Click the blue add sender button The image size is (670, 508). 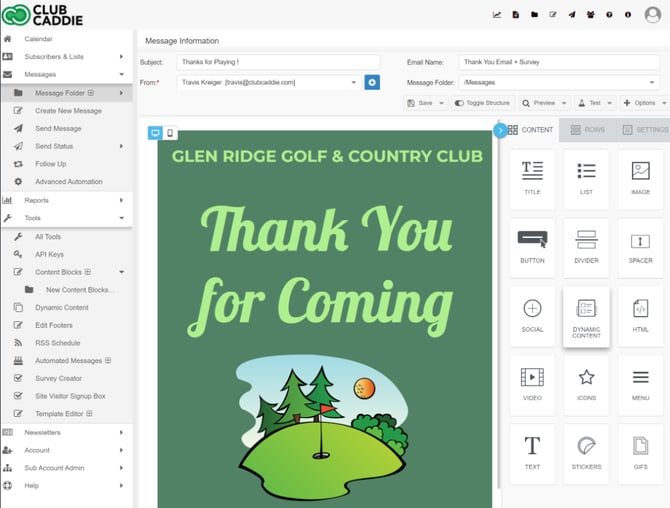click(x=372, y=82)
